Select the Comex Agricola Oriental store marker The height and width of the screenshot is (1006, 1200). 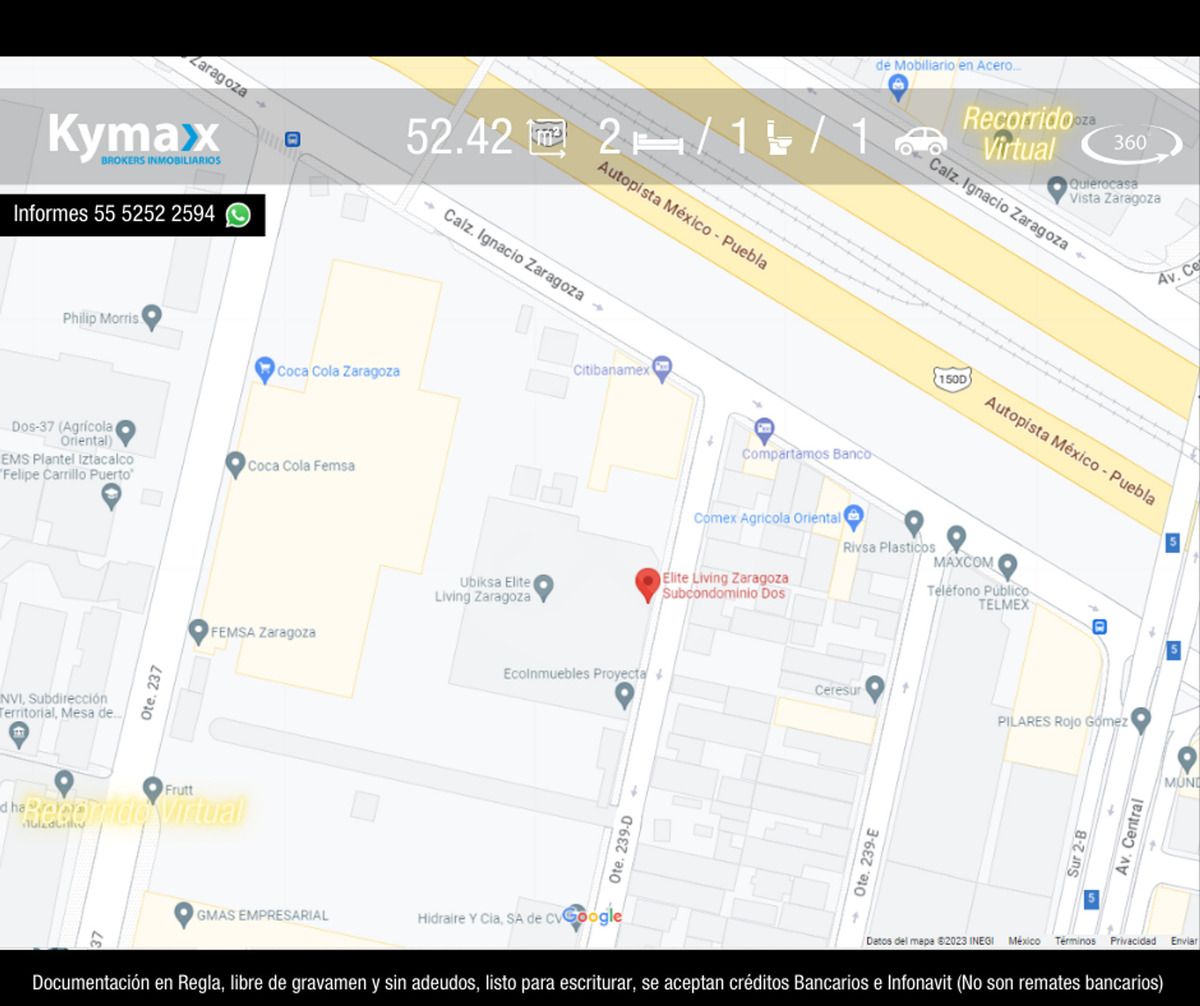point(853,517)
